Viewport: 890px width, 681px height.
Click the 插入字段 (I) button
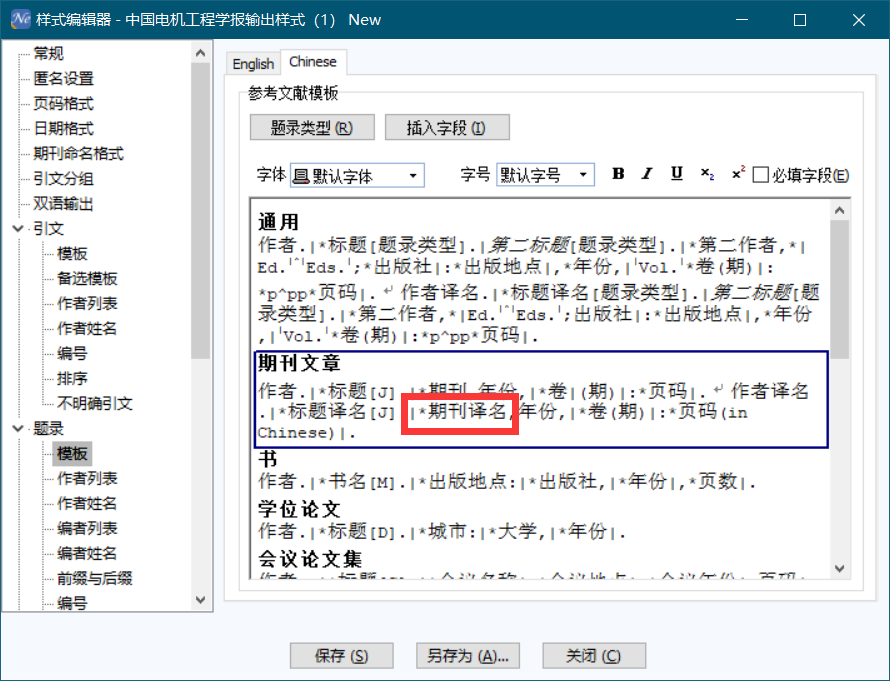pos(447,128)
